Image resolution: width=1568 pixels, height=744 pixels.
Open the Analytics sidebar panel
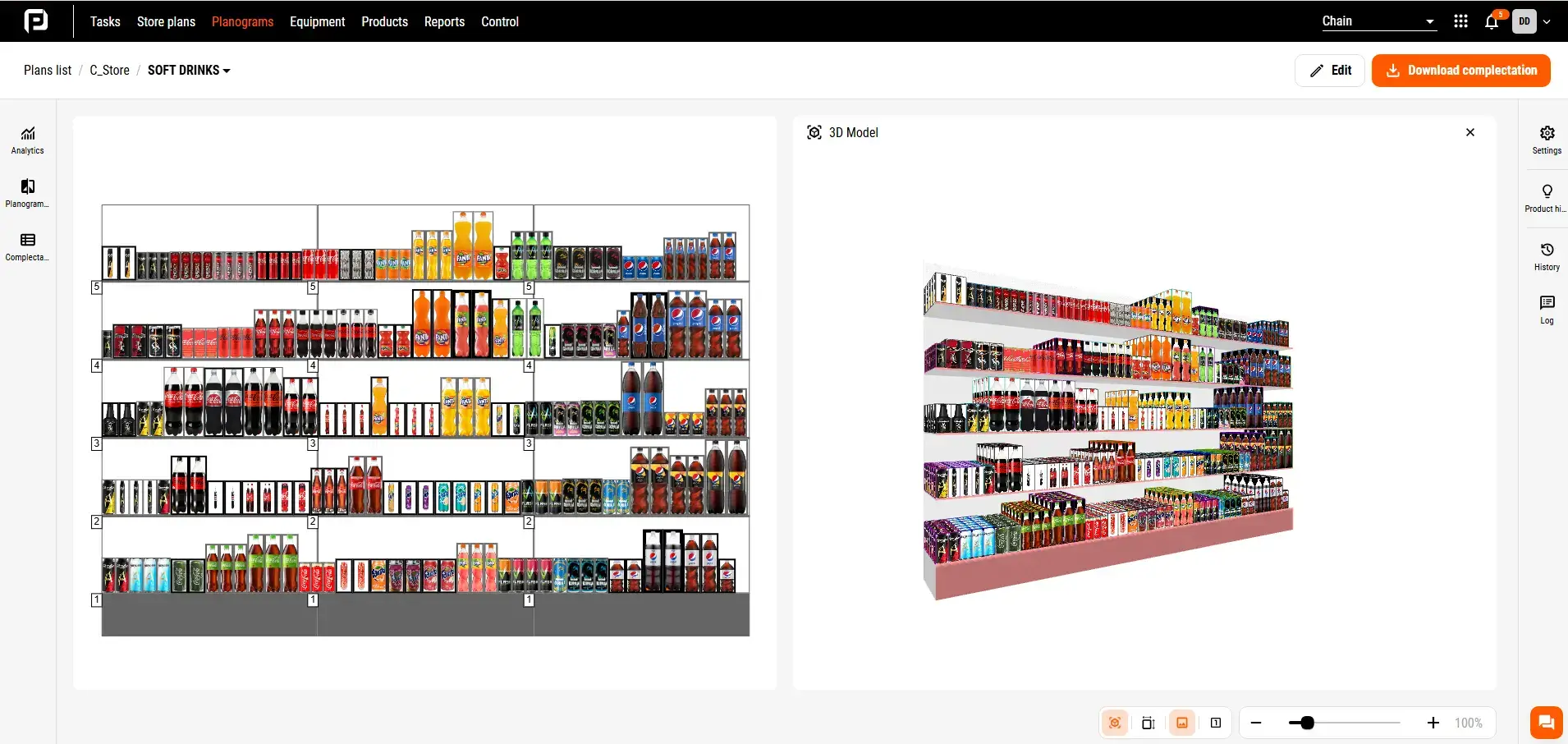(28, 140)
